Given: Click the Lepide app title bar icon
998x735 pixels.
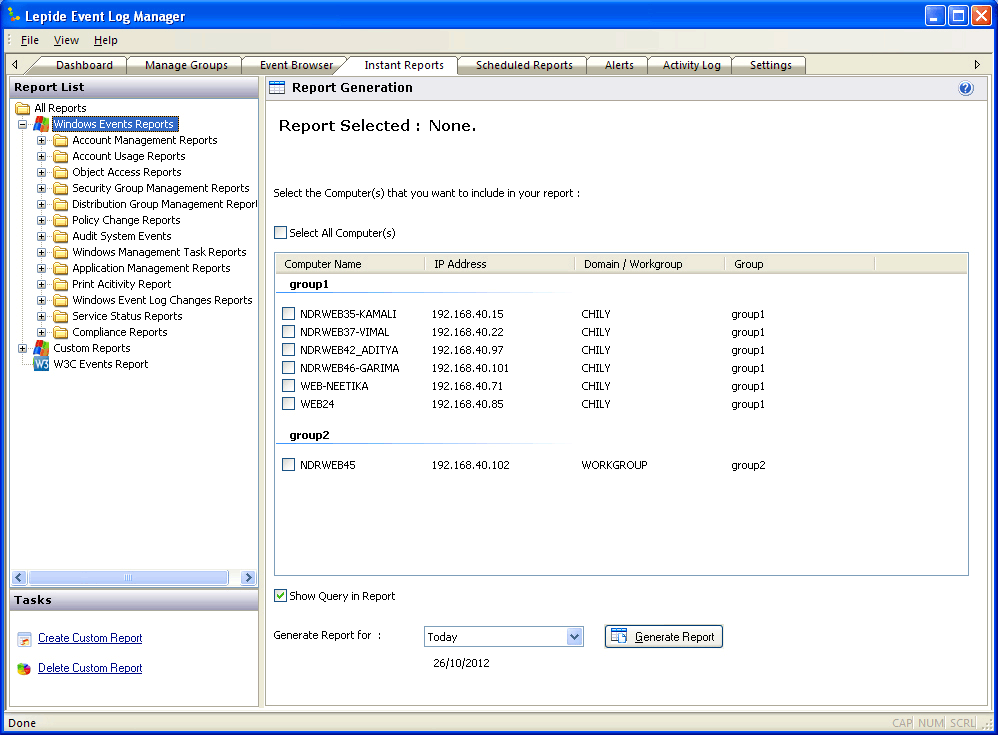Looking at the screenshot, I should tap(14, 14).
